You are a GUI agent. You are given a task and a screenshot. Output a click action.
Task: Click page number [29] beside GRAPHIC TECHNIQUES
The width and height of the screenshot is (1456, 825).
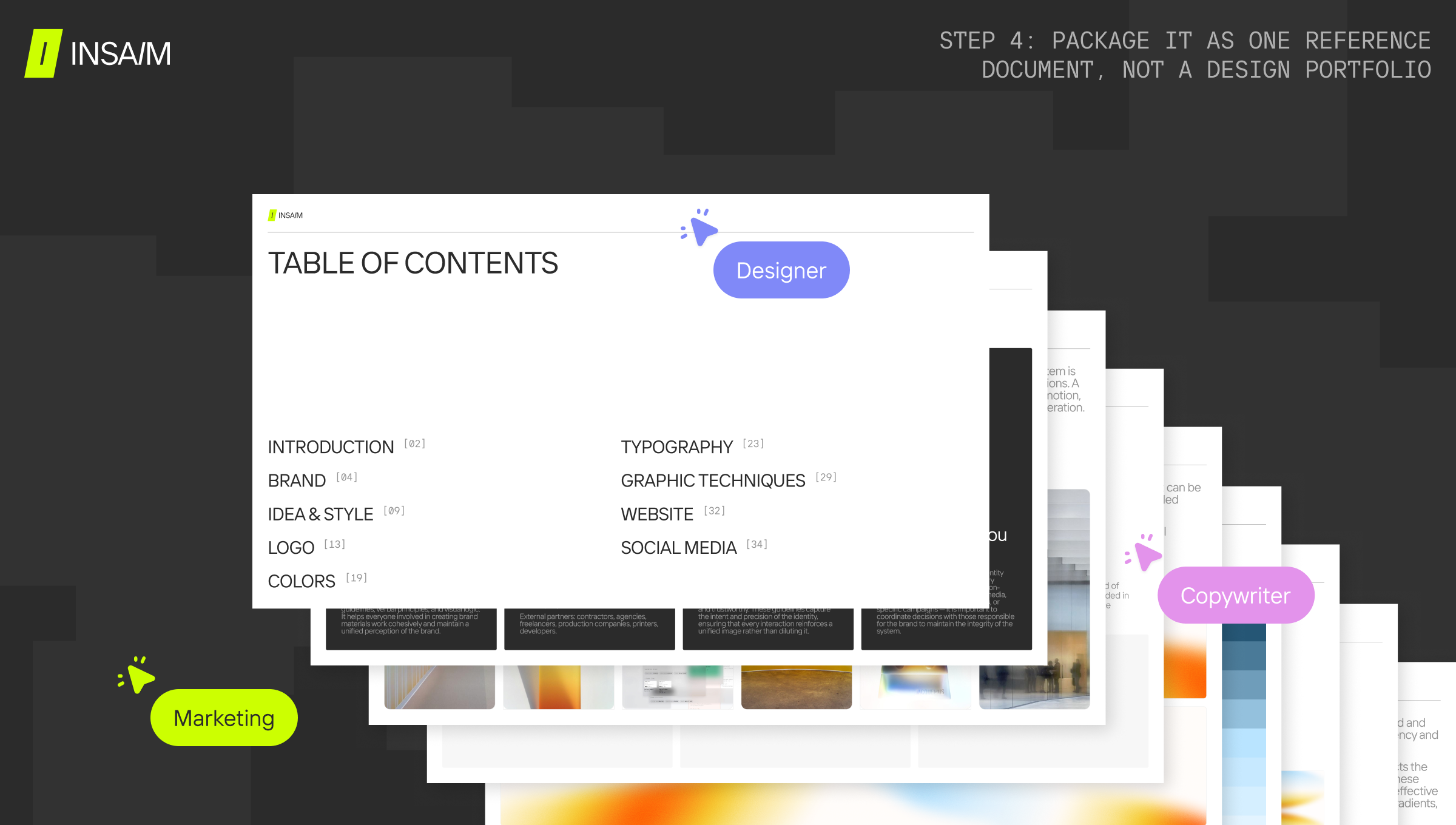click(x=826, y=477)
